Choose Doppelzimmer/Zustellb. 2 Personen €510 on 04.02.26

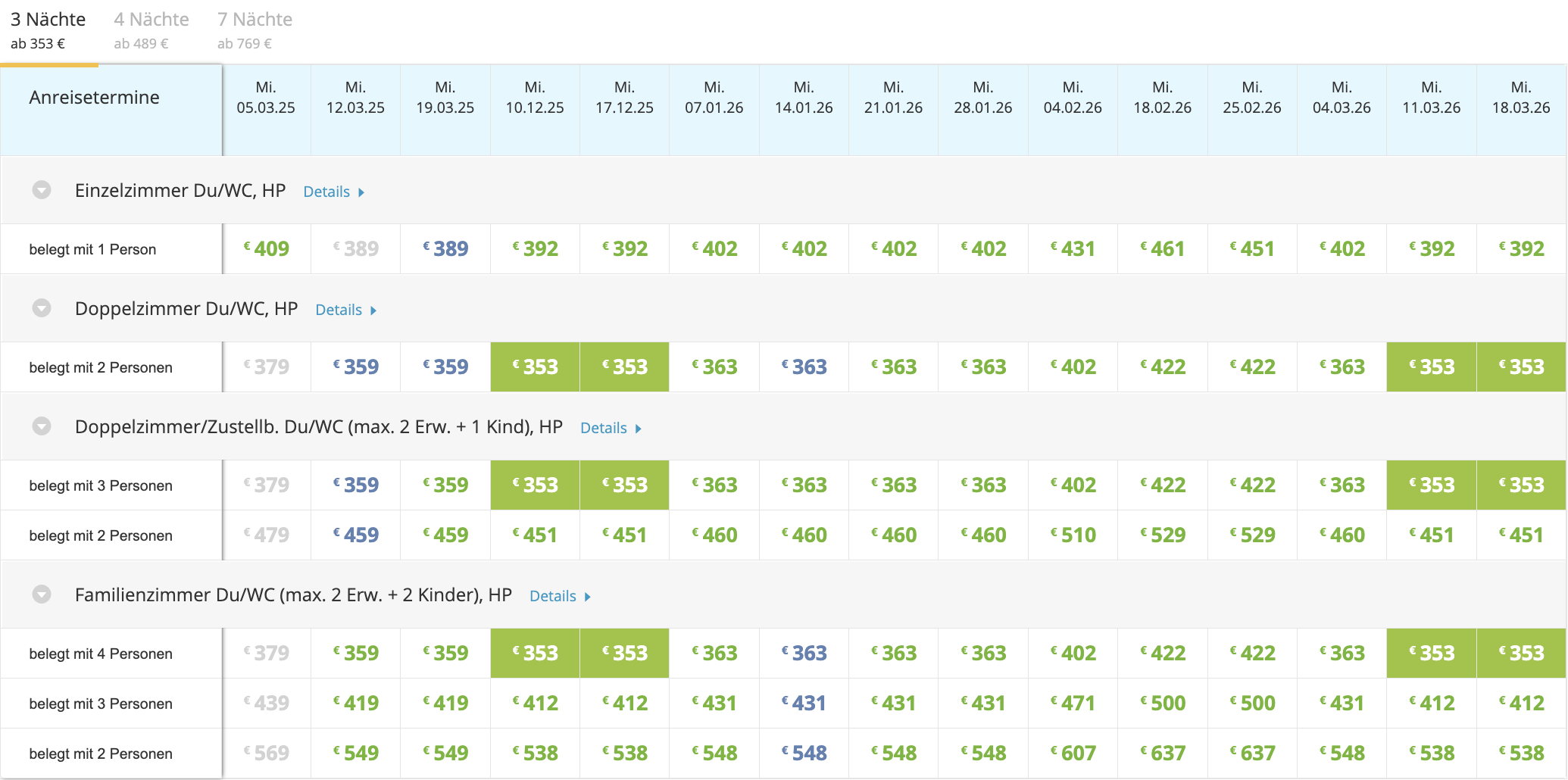1073,535
